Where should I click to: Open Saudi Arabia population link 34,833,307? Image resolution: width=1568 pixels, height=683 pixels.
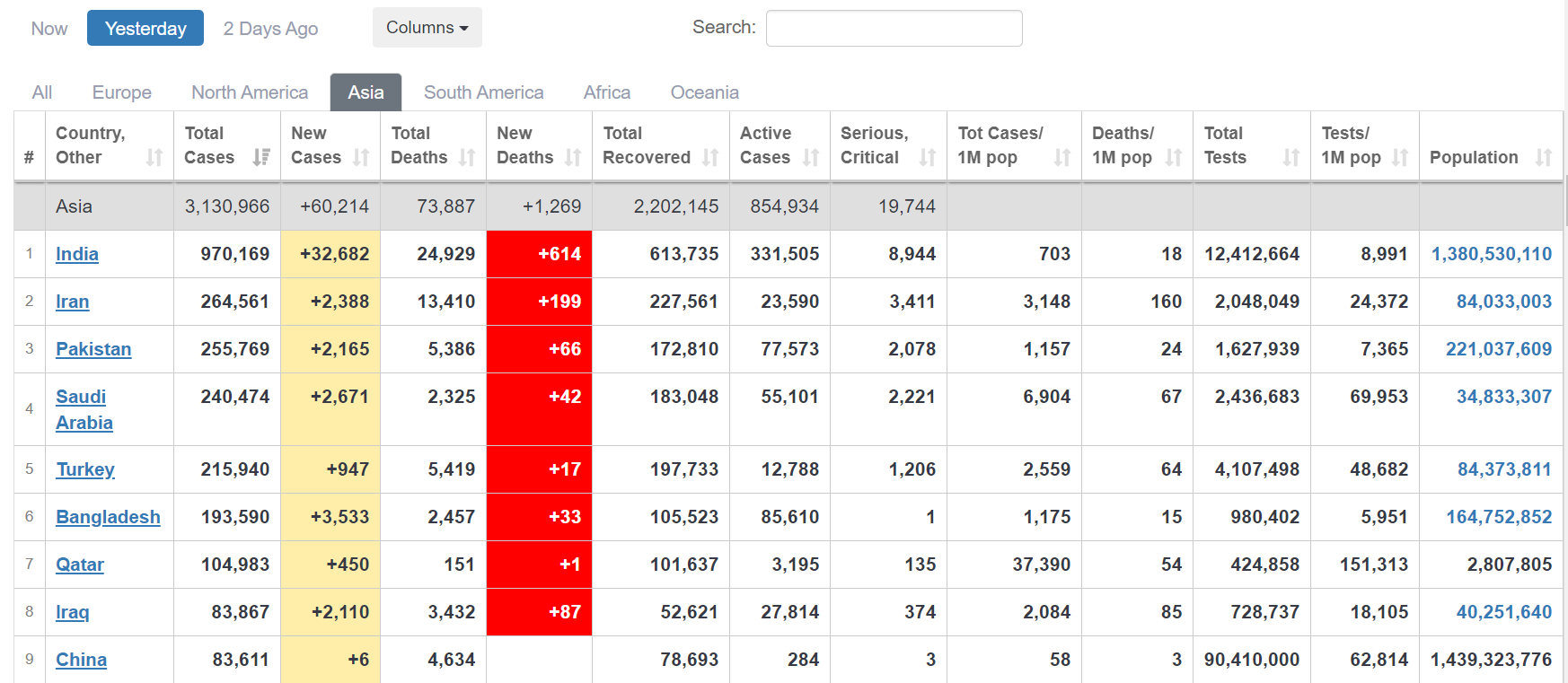tap(1504, 397)
